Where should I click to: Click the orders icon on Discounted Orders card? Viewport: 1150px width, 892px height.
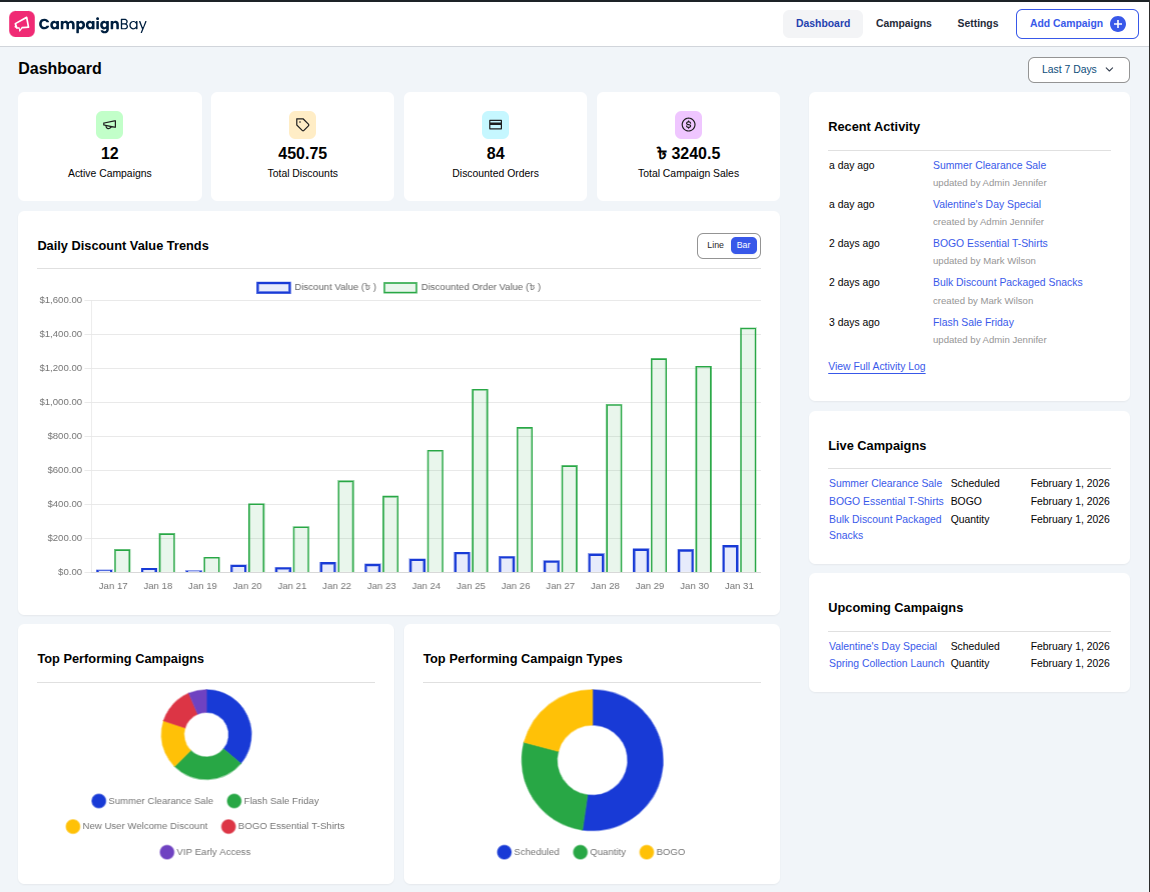point(495,124)
